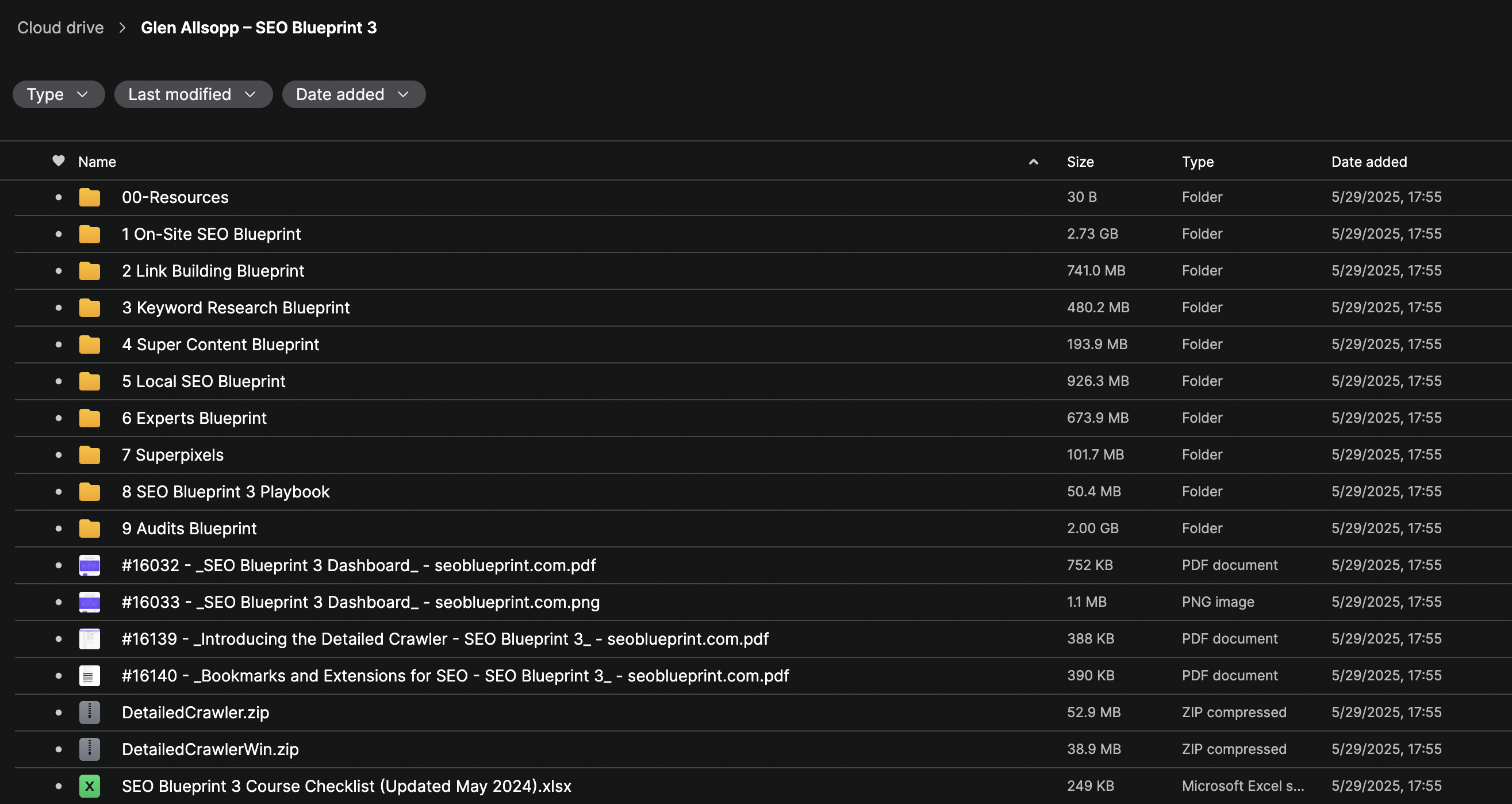Click the 741.0 MB size cell

click(x=1096, y=271)
